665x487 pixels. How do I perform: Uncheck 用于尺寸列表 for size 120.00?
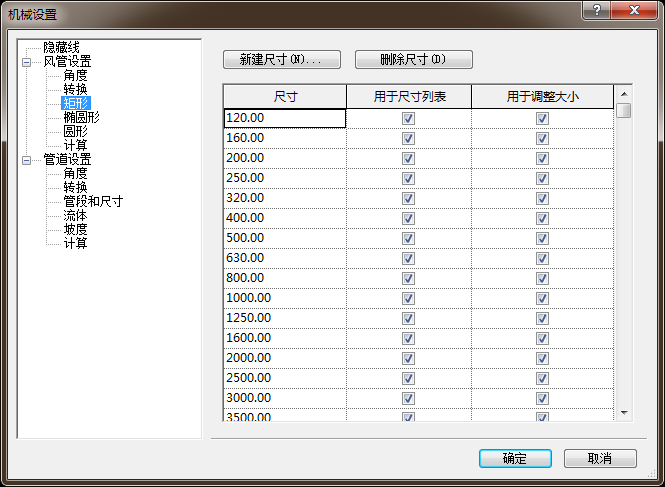(x=408, y=118)
